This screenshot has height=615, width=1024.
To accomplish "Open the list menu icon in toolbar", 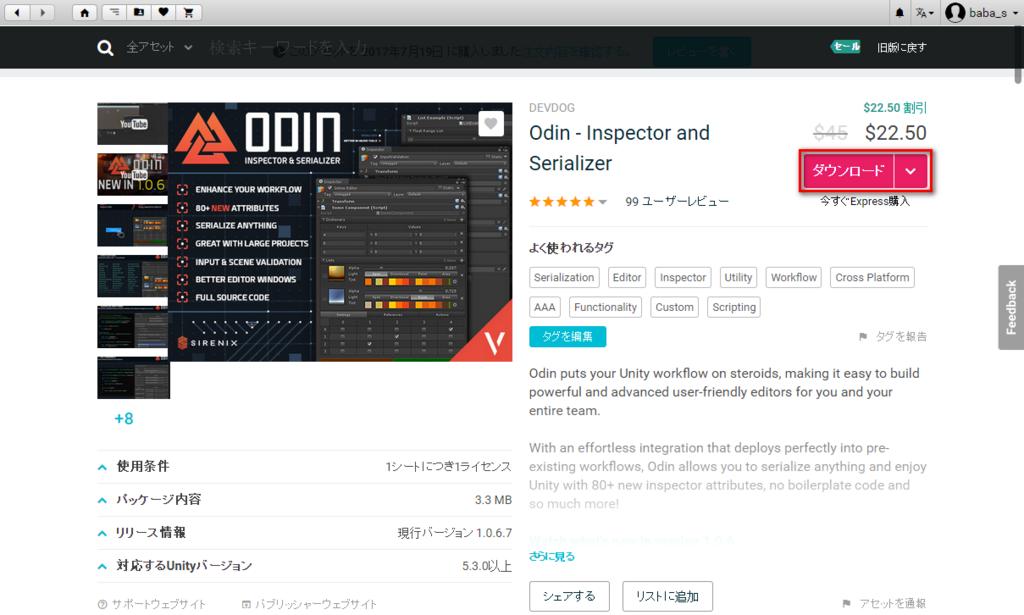I will (x=114, y=12).
